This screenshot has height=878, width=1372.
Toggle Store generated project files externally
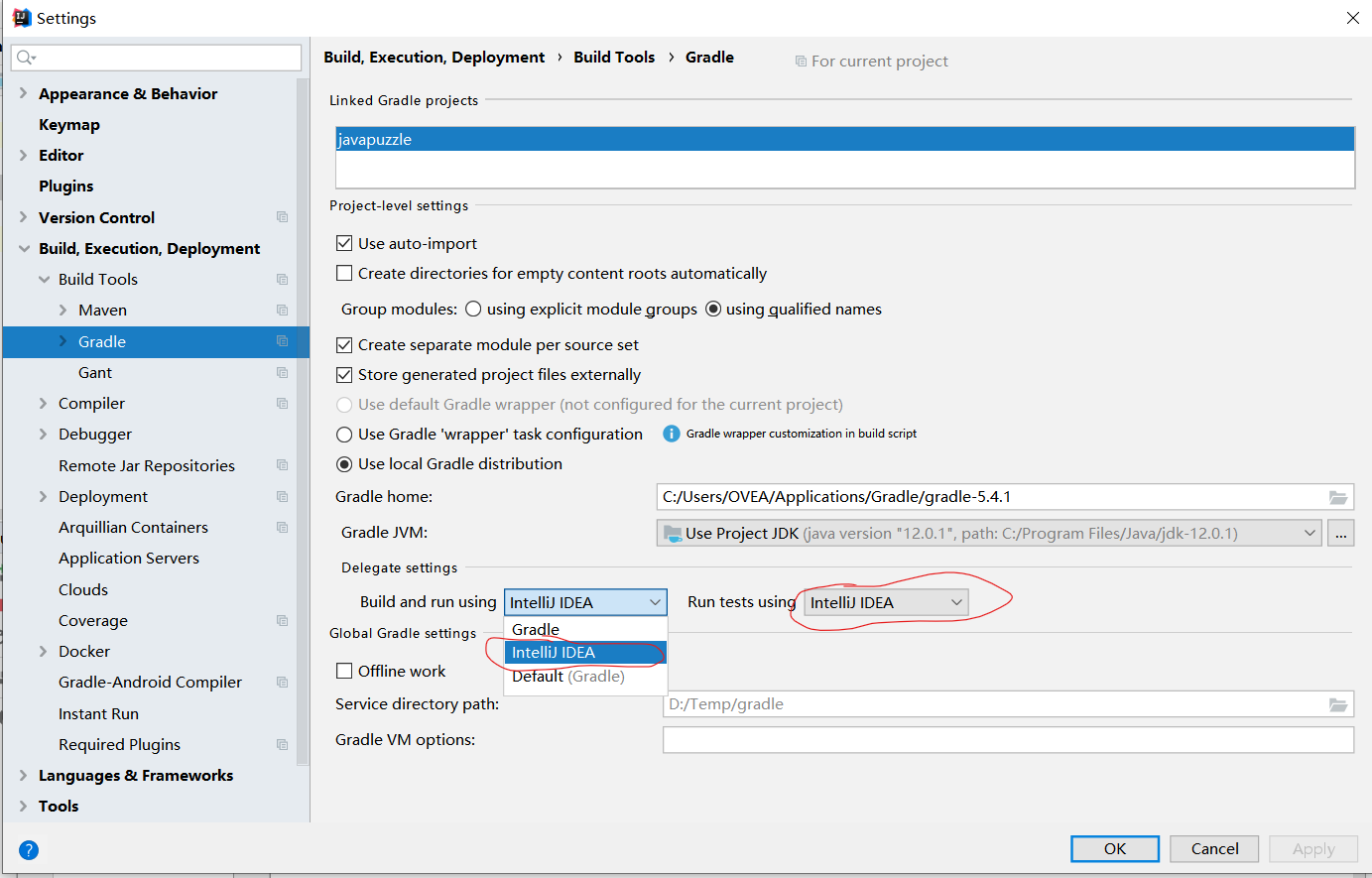point(344,374)
